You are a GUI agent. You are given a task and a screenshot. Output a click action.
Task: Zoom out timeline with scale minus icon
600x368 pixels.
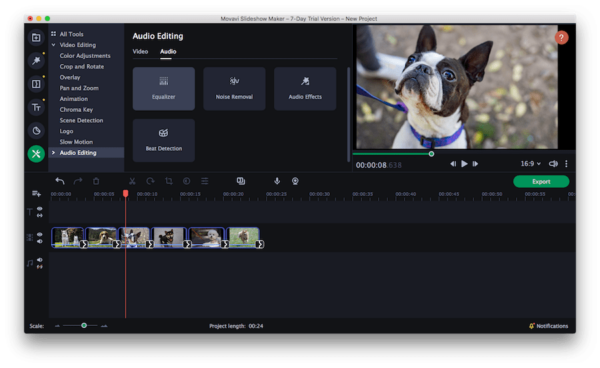(57, 326)
